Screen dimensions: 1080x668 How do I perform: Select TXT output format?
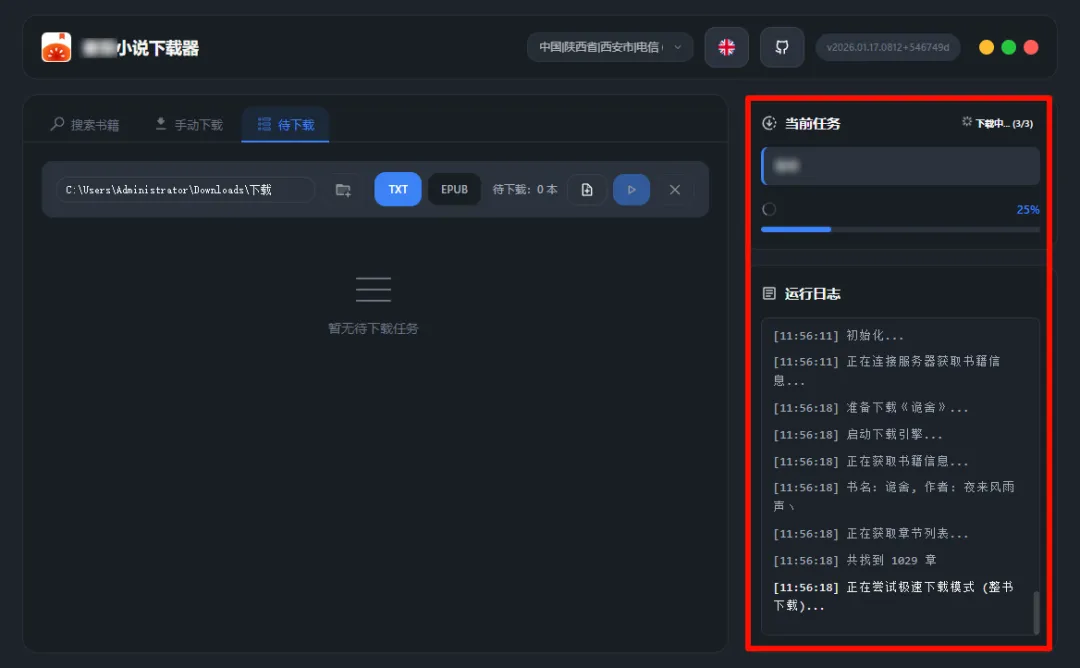click(x=398, y=189)
